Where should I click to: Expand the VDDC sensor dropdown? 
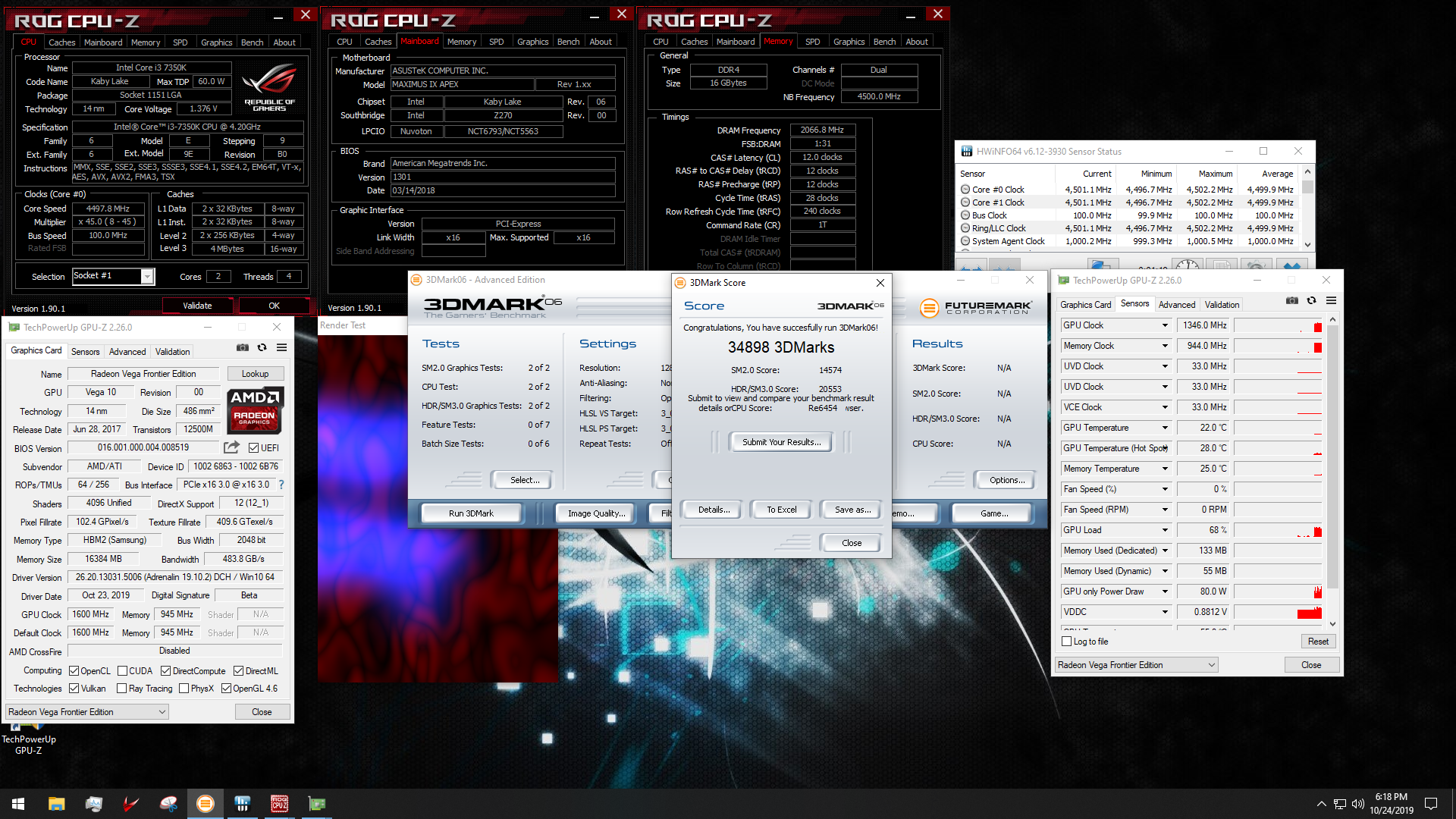[1165, 612]
